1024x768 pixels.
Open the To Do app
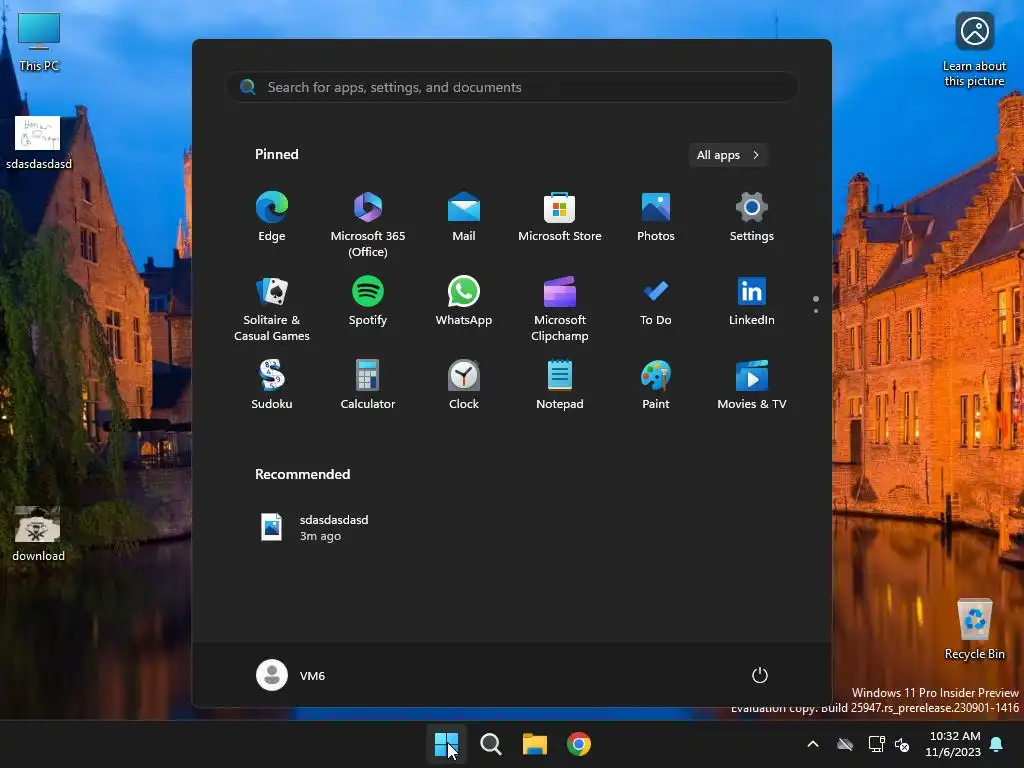click(x=656, y=301)
